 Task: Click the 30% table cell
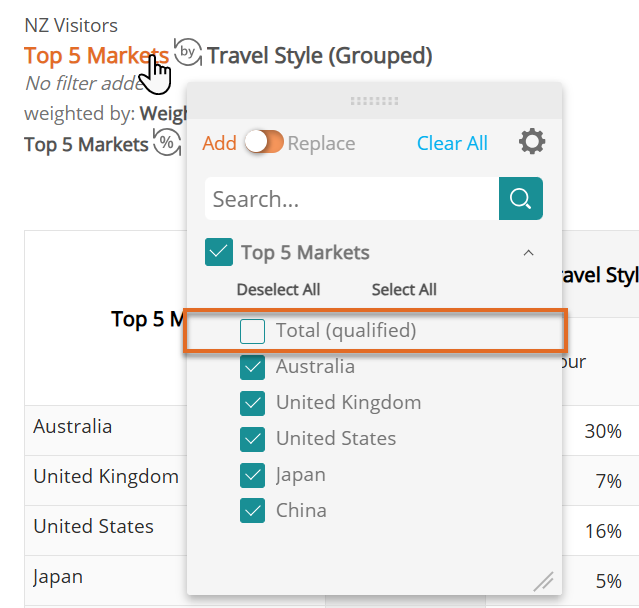pos(603,431)
